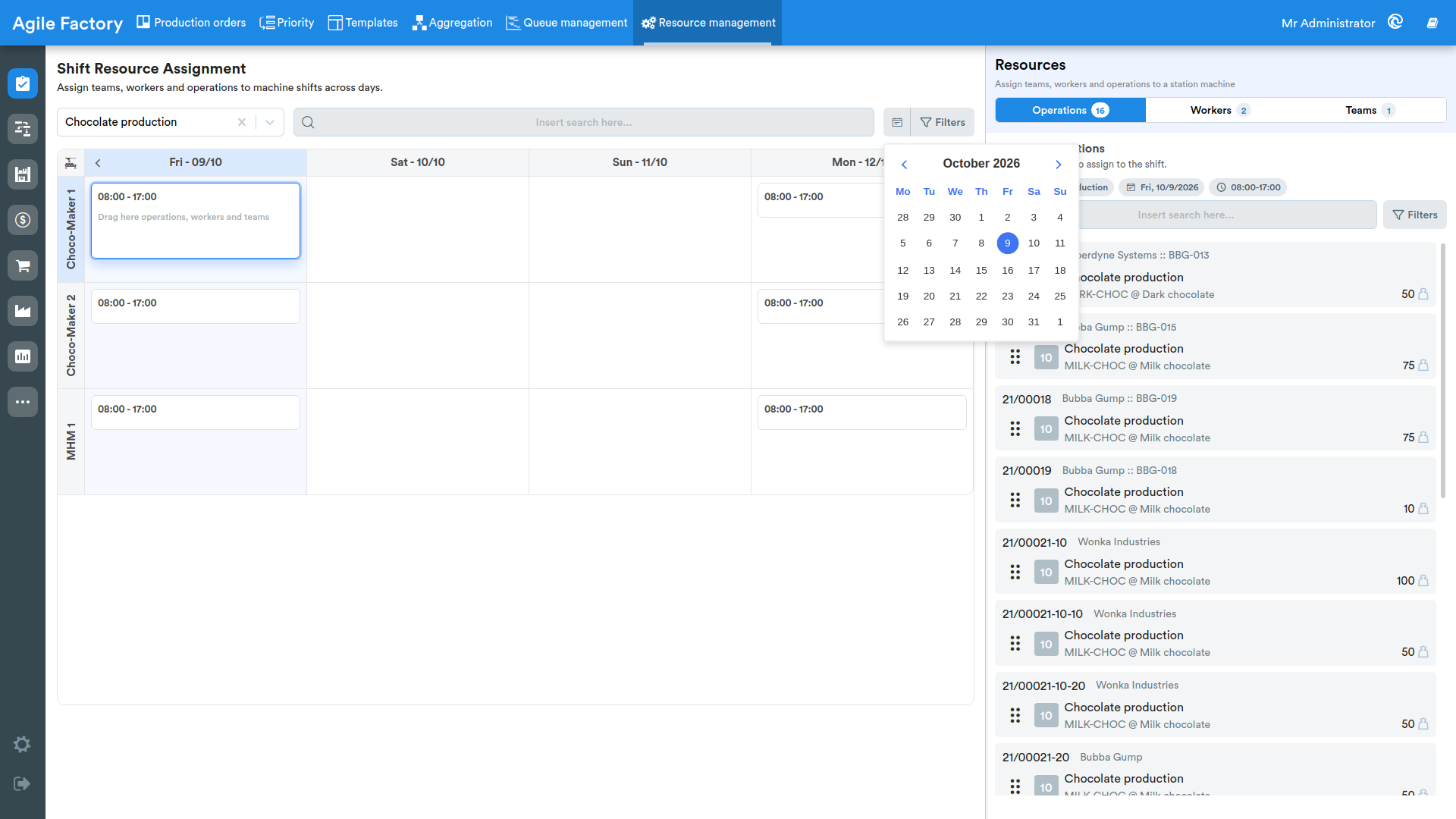Select Choco-Maker 1 Friday 08:00-17:00 shift
This screenshot has width=1456, height=819.
click(196, 221)
